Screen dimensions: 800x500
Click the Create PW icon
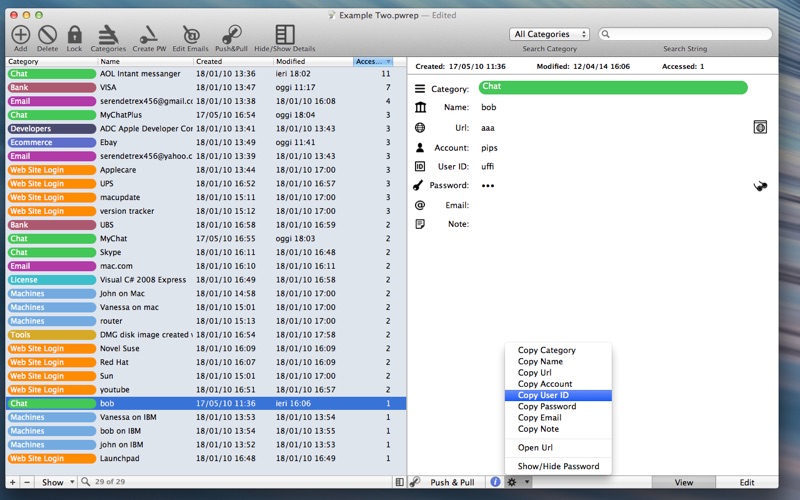pyautogui.click(x=149, y=35)
